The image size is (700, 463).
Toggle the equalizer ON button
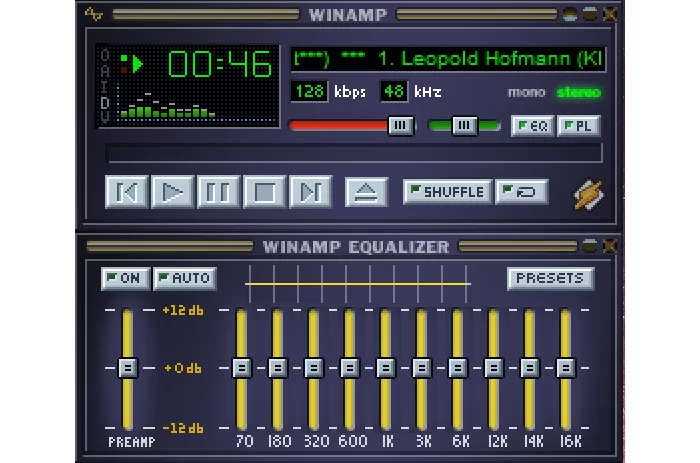click(125, 279)
